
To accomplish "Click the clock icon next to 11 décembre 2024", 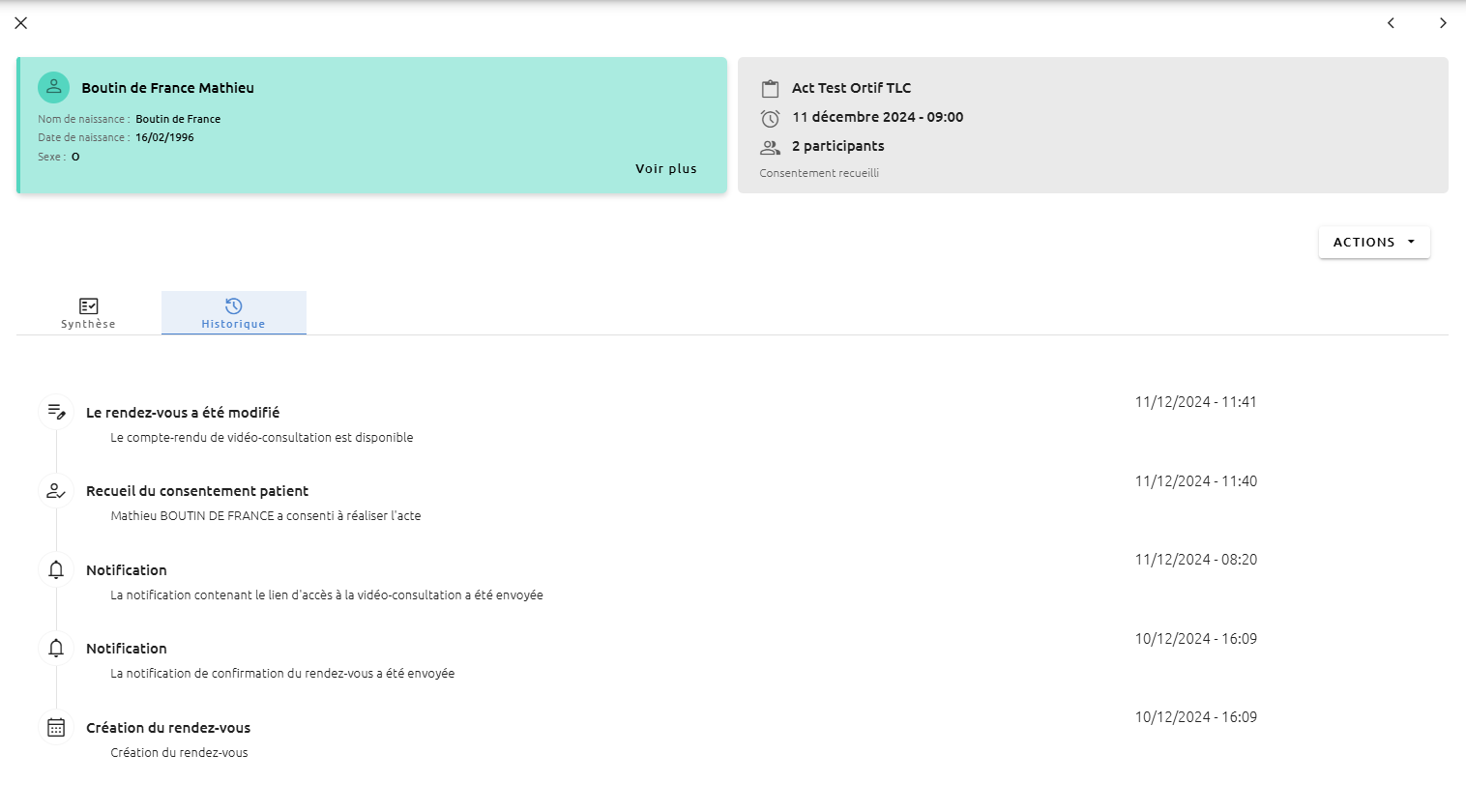I will tap(770, 118).
